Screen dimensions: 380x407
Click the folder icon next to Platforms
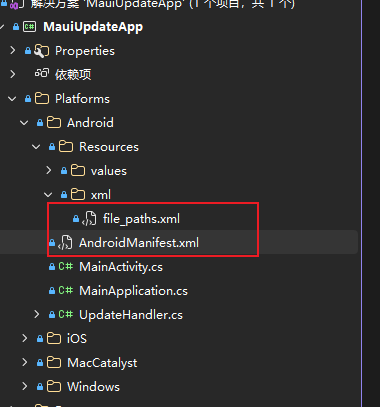(42, 99)
